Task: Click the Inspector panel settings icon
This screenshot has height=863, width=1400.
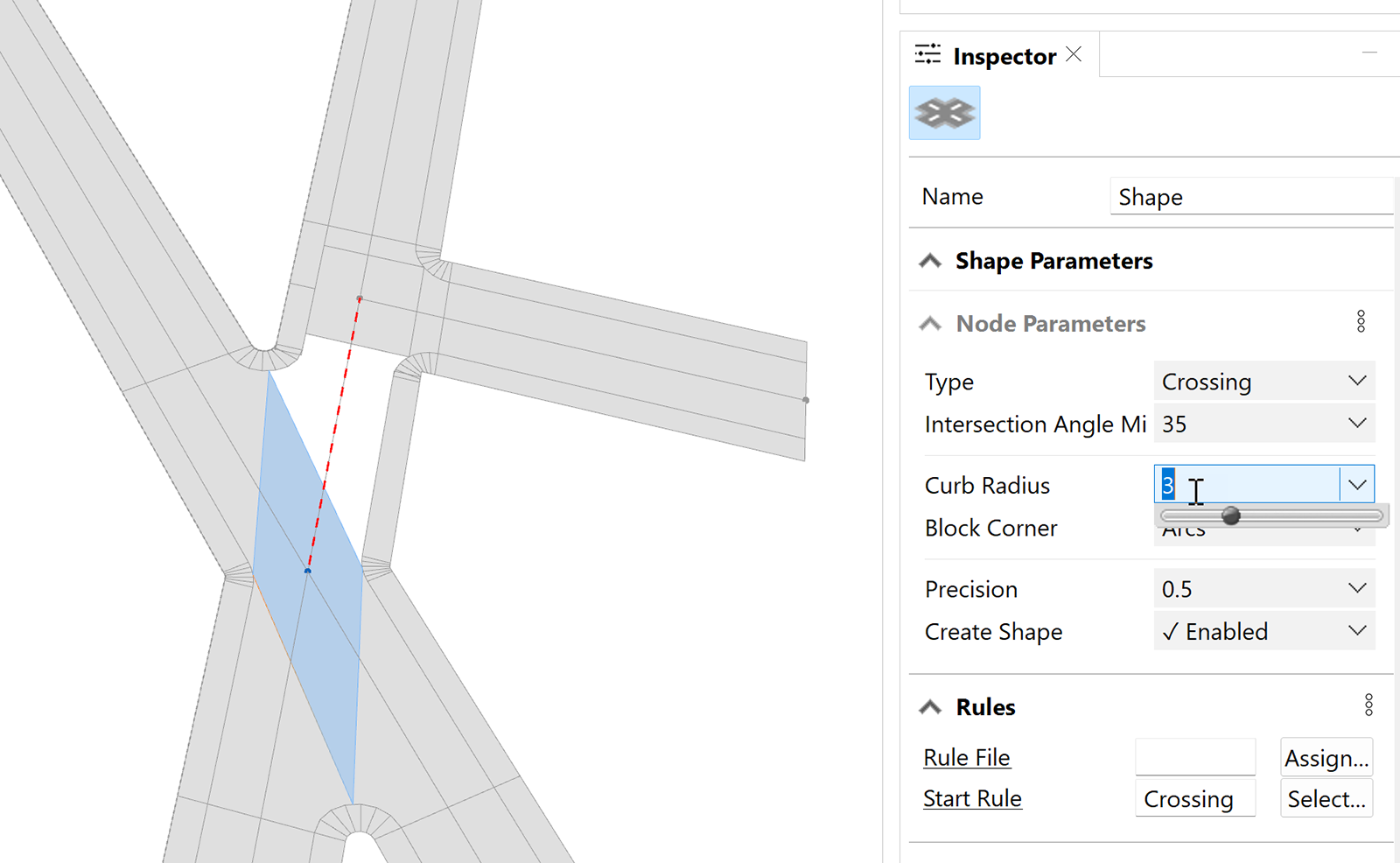Action: (x=927, y=55)
